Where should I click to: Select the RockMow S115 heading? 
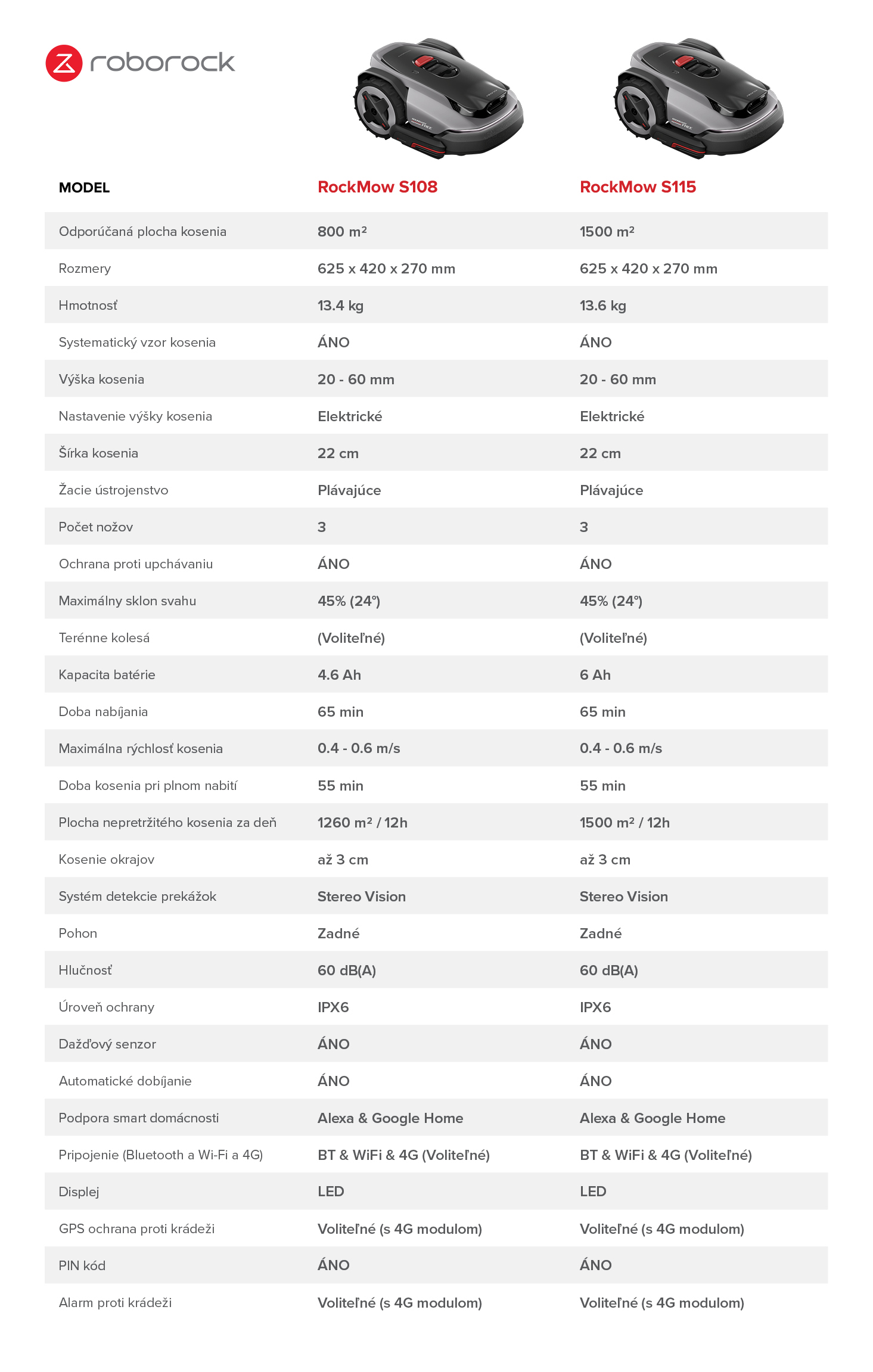point(638,187)
